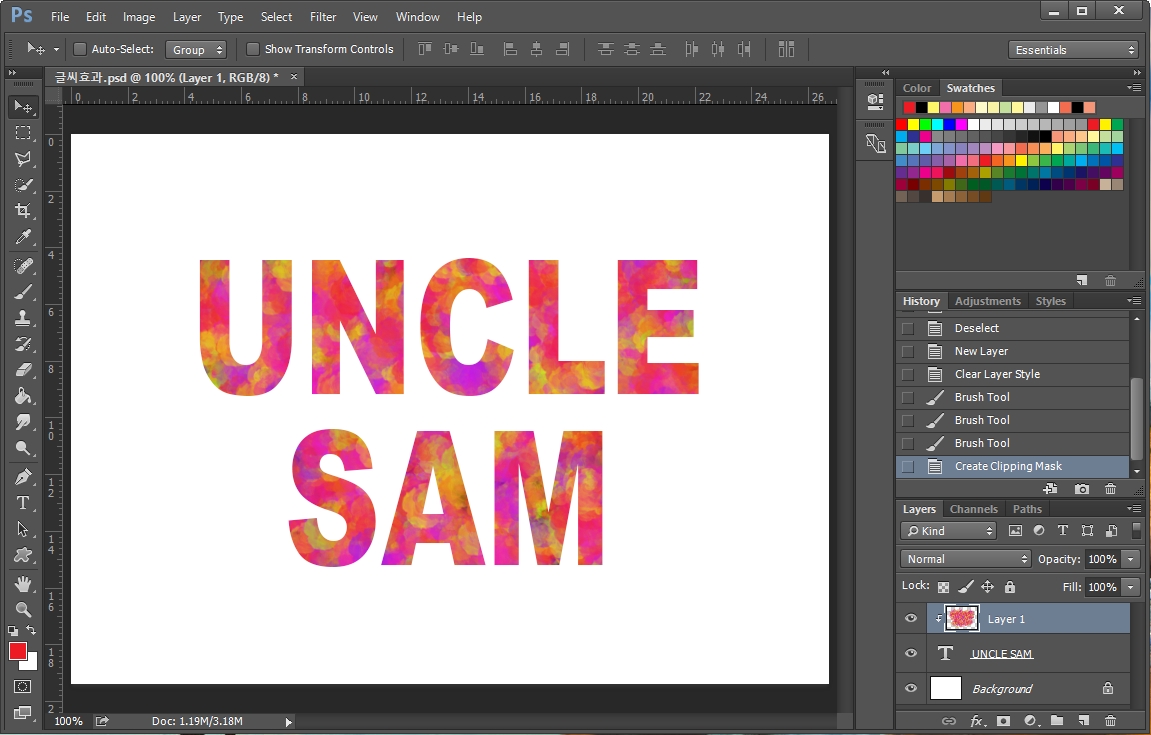1151x735 pixels.
Task: Enable Show Transform Controls checkbox
Action: pos(253,49)
